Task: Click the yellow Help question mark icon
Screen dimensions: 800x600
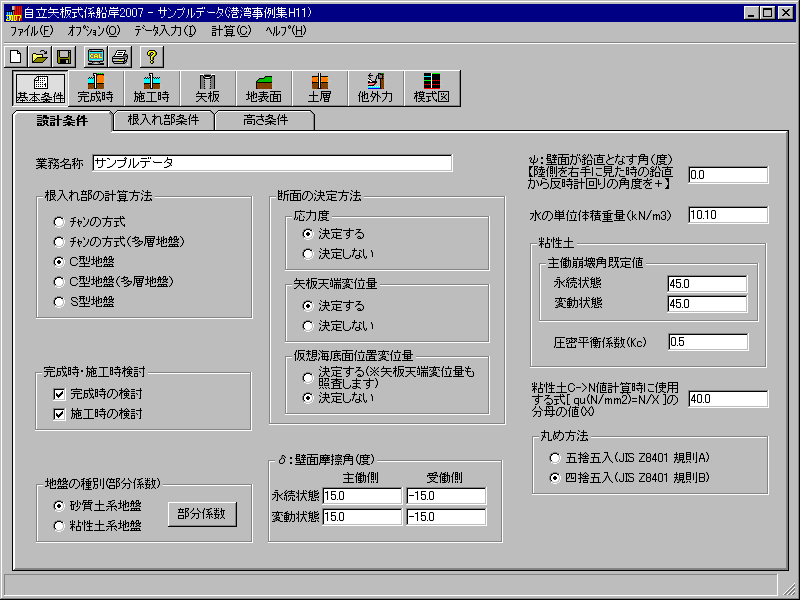Action: [152, 57]
